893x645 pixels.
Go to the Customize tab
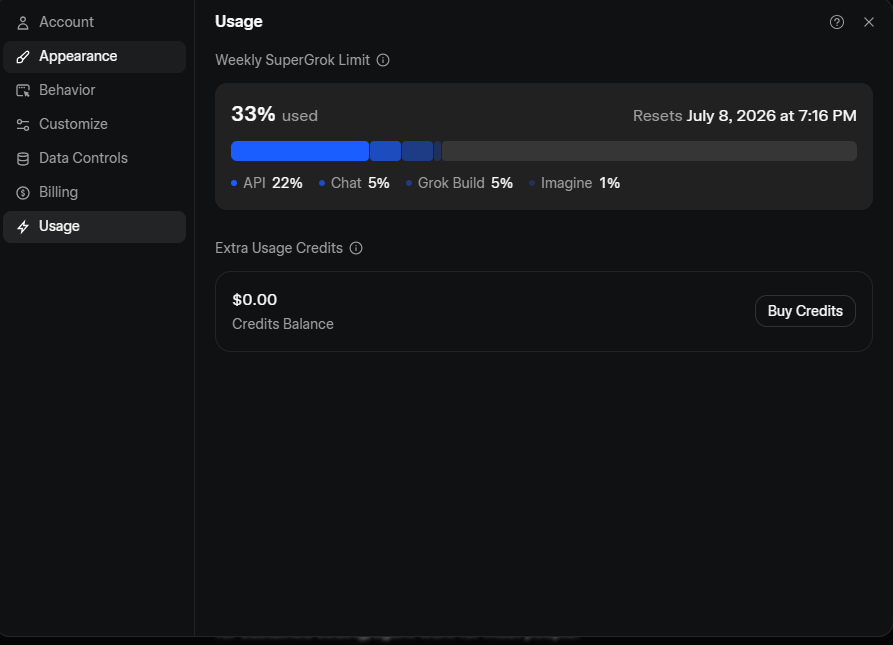coord(95,124)
